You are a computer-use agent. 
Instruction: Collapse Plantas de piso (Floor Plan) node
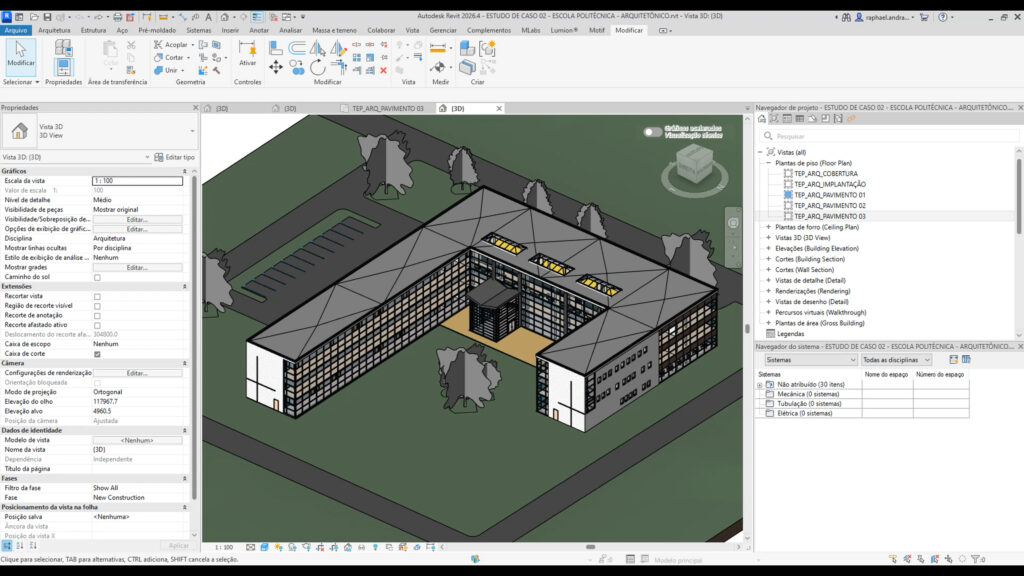769,163
